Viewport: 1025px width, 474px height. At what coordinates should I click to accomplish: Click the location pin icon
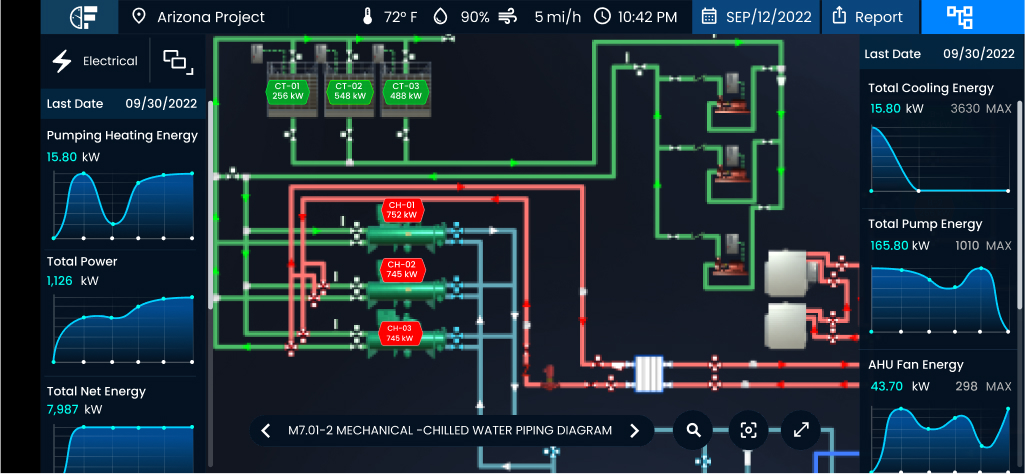pyautogui.click(x=139, y=17)
